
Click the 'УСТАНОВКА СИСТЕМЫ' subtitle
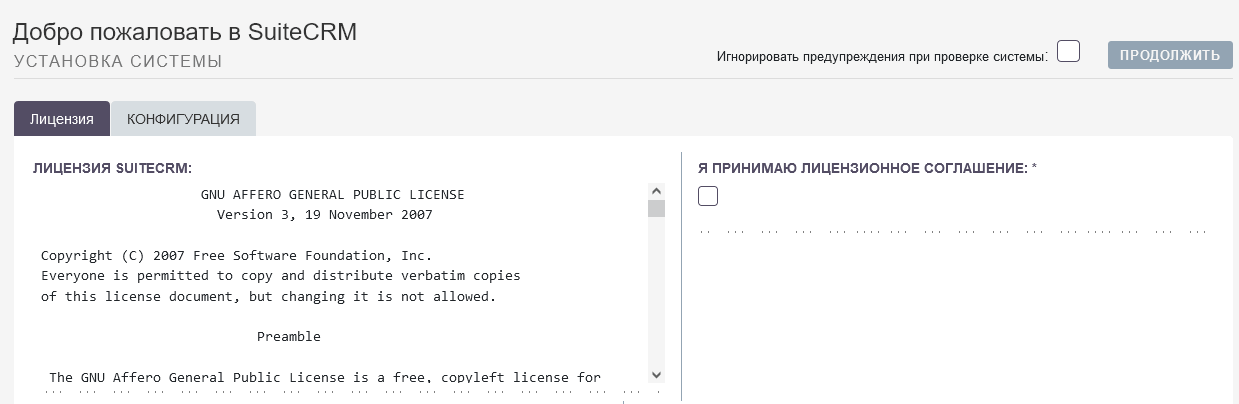pos(117,61)
